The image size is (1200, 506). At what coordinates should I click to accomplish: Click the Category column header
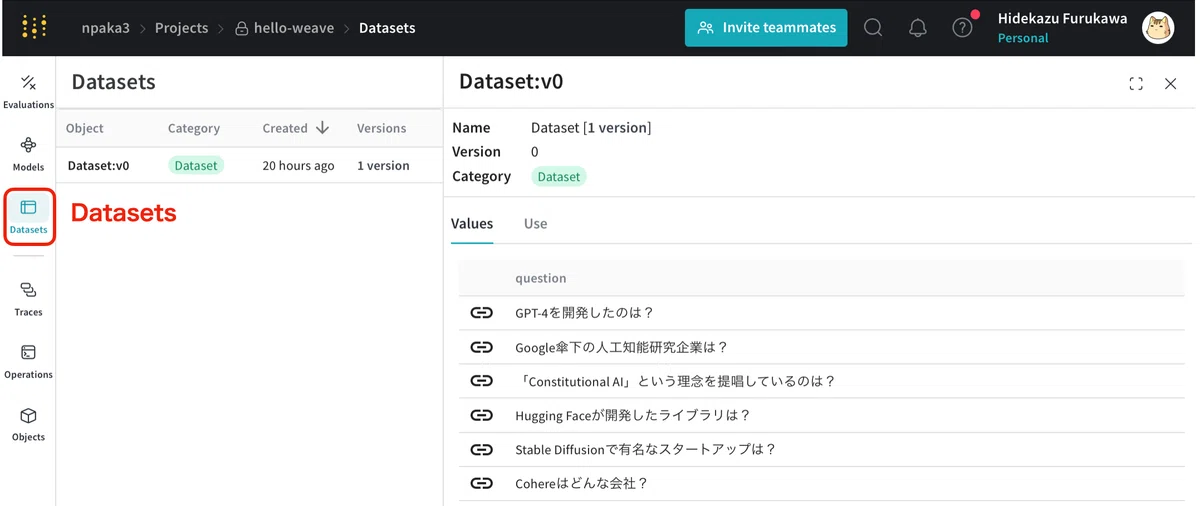click(194, 128)
